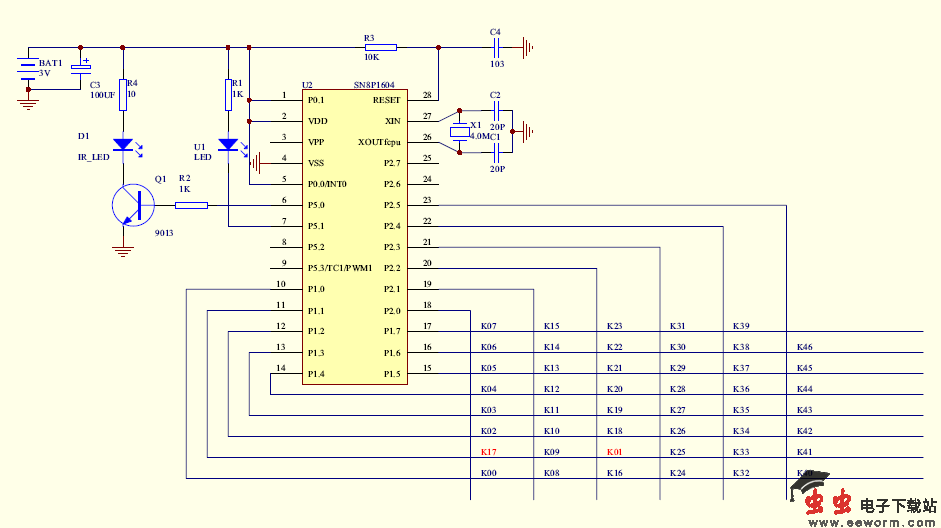This screenshot has width=941, height=528.
Task: Select the R3 10K resistor
Action: [x=380, y=47]
